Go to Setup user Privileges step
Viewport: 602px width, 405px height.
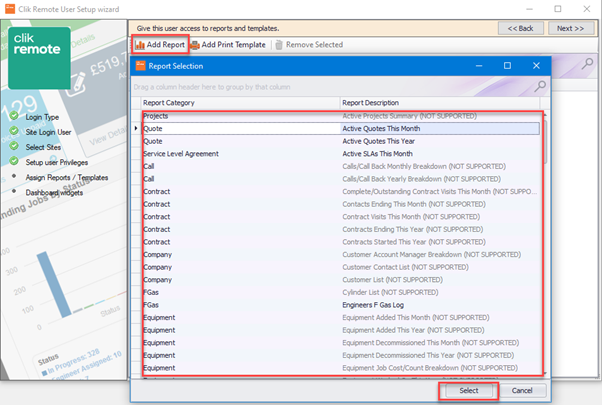click(57, 162)
